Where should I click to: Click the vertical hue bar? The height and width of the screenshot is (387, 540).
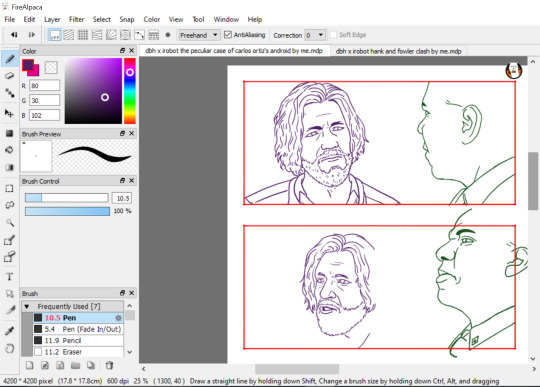[x=130, y=91]
